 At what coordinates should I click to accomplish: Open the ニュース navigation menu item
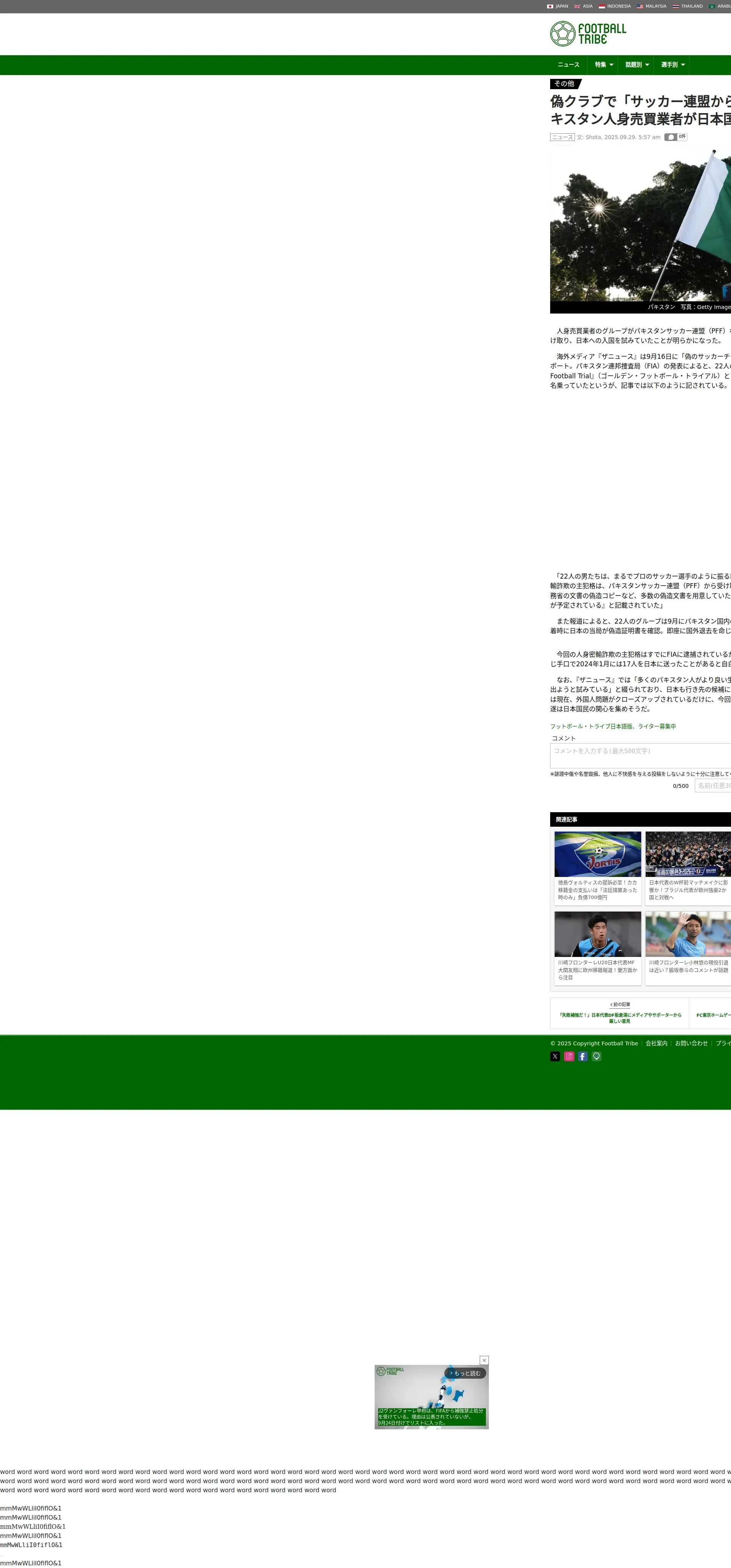568,64
